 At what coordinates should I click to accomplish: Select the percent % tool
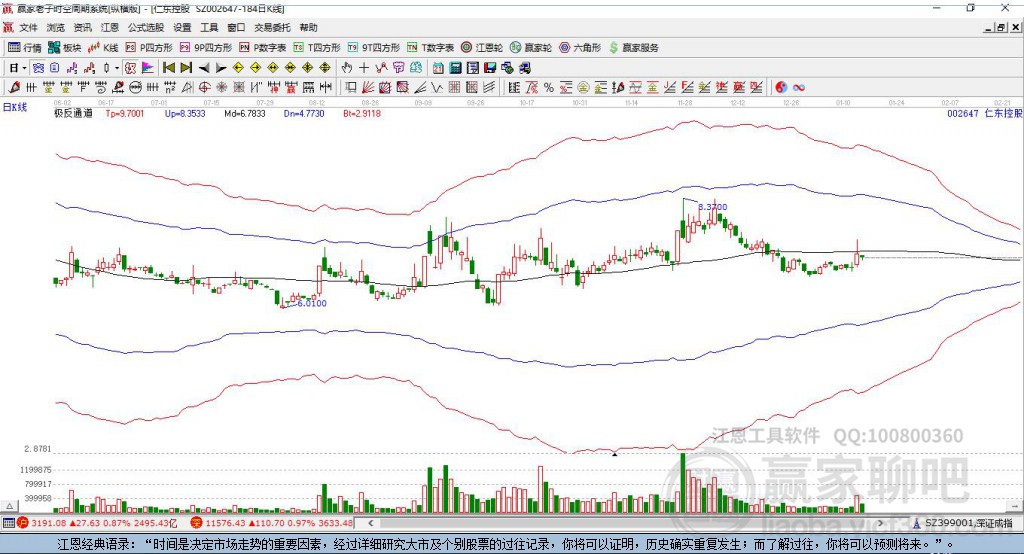tap(549, 87)
